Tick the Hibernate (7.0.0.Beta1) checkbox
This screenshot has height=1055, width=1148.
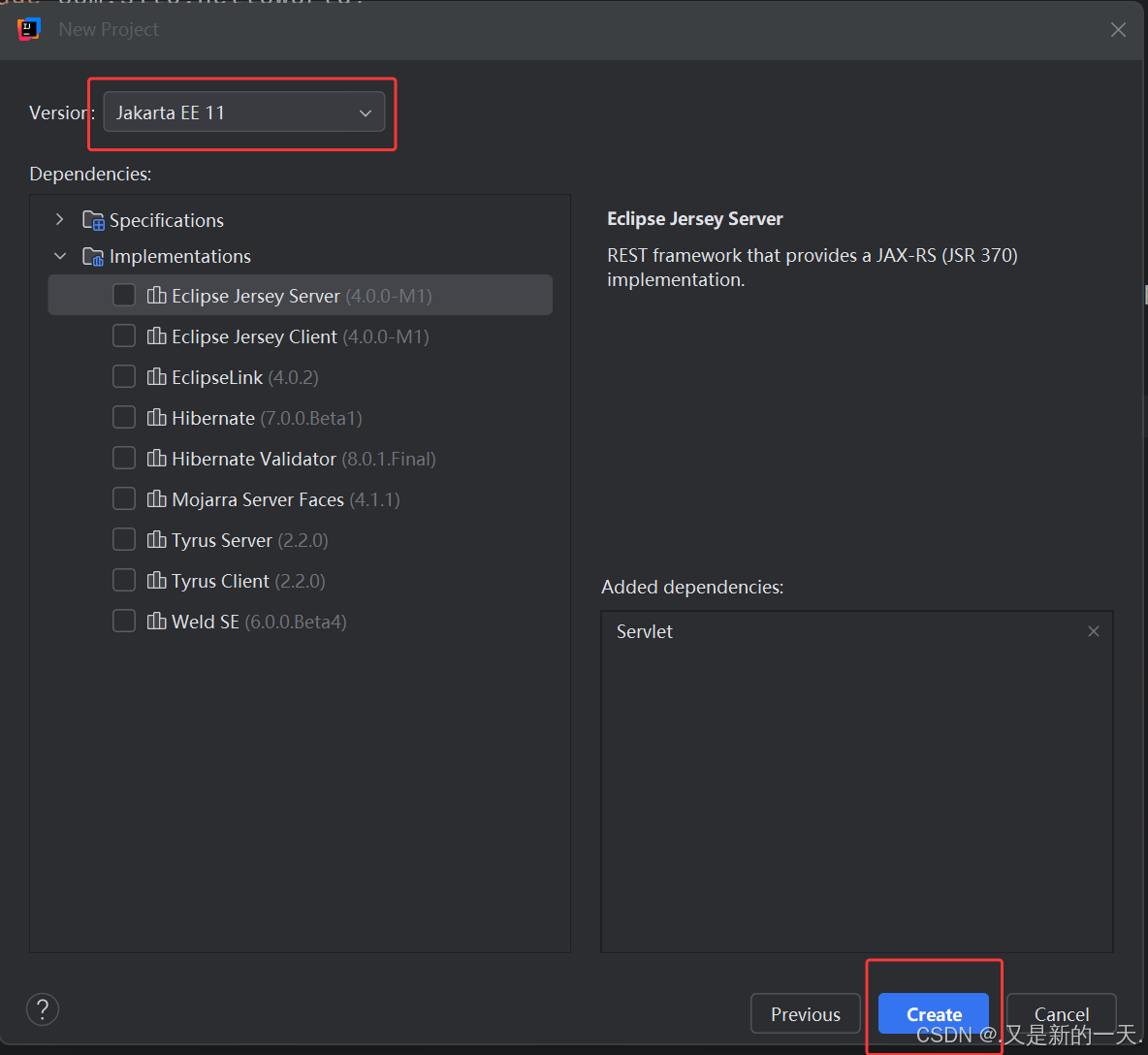(124, 417)
